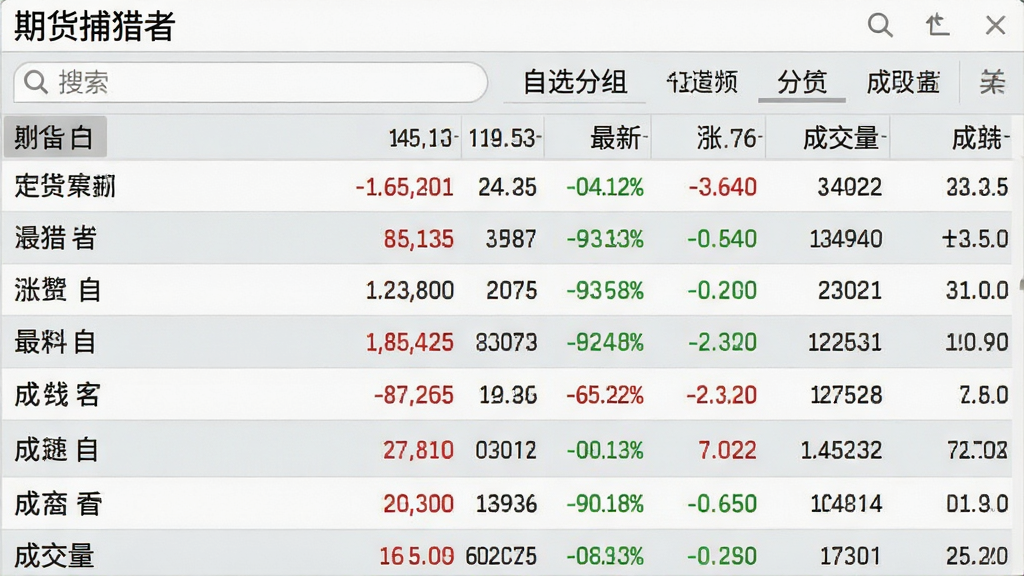Select the bottom 成交量 row
This screenshot has width=1024, height=576.
pos(512,555)
